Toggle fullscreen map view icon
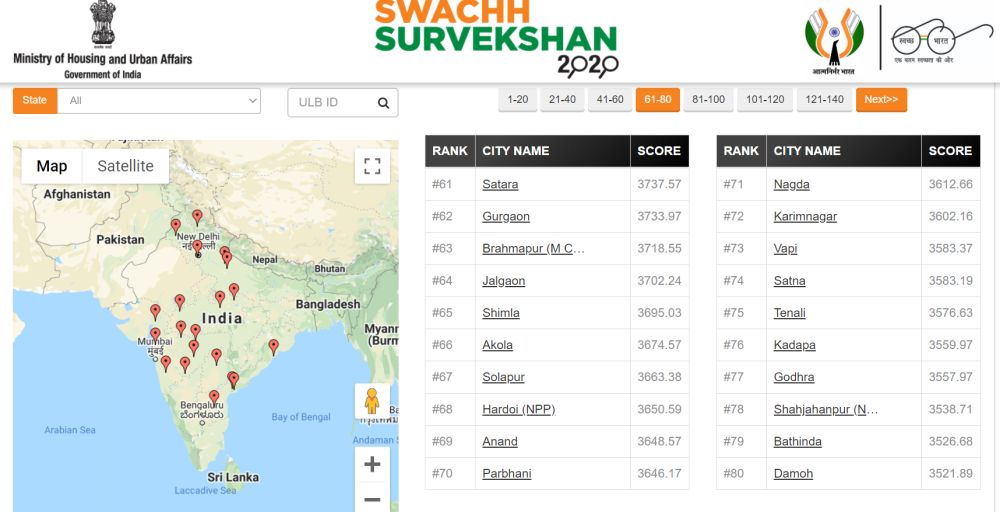 point(372,166)
